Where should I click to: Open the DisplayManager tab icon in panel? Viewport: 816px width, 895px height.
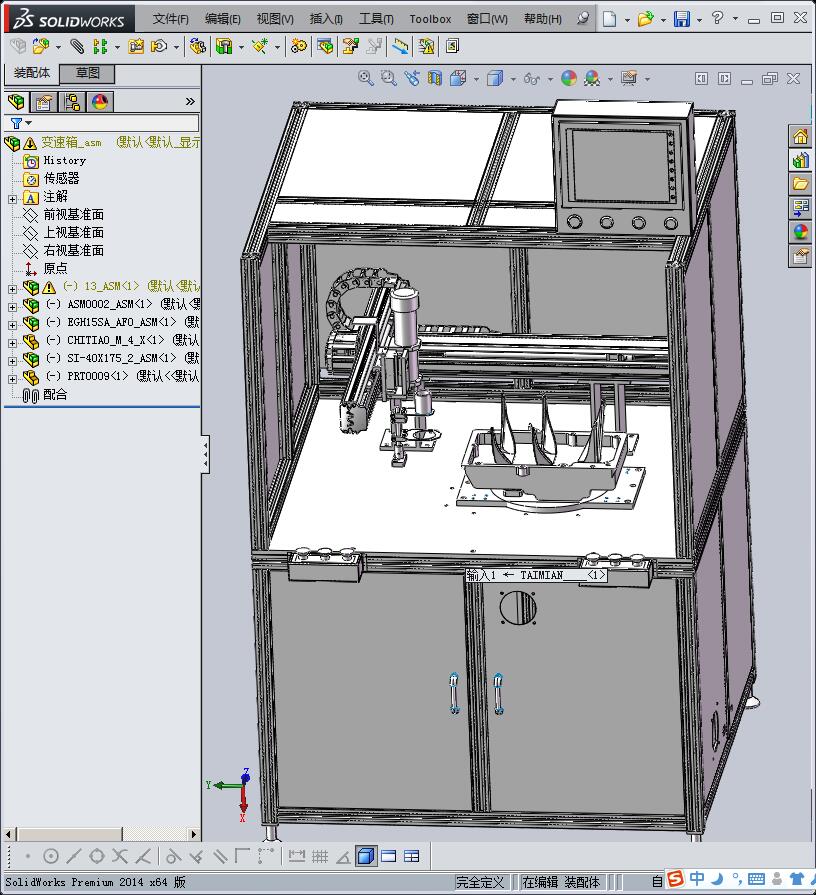100,101
